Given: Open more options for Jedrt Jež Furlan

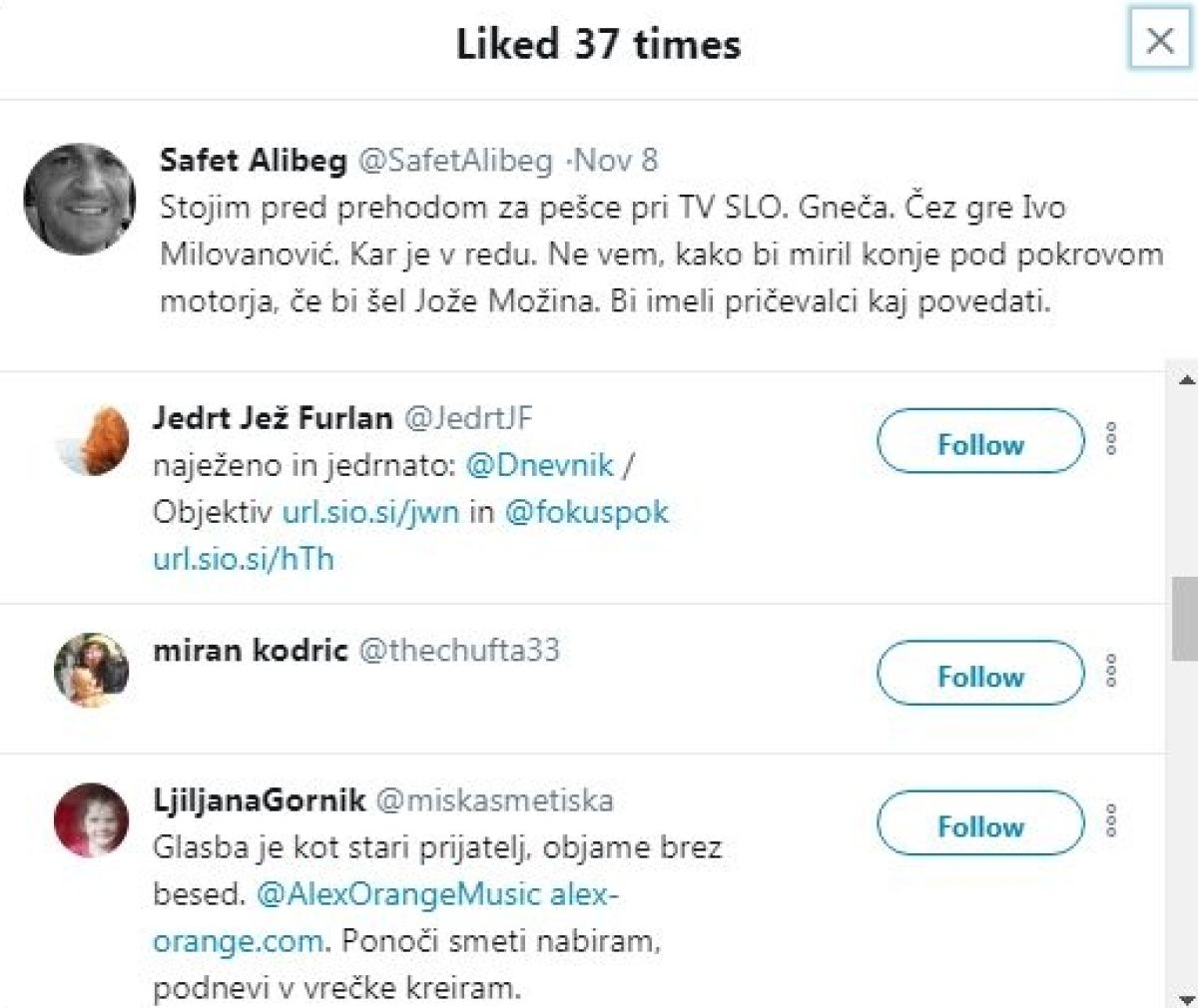Looking at the screenshot, I should (1111, 439).
